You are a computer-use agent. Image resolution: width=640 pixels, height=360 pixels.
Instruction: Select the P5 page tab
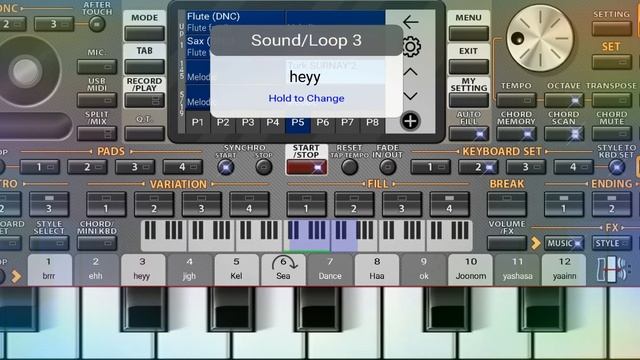click(298, 122)
